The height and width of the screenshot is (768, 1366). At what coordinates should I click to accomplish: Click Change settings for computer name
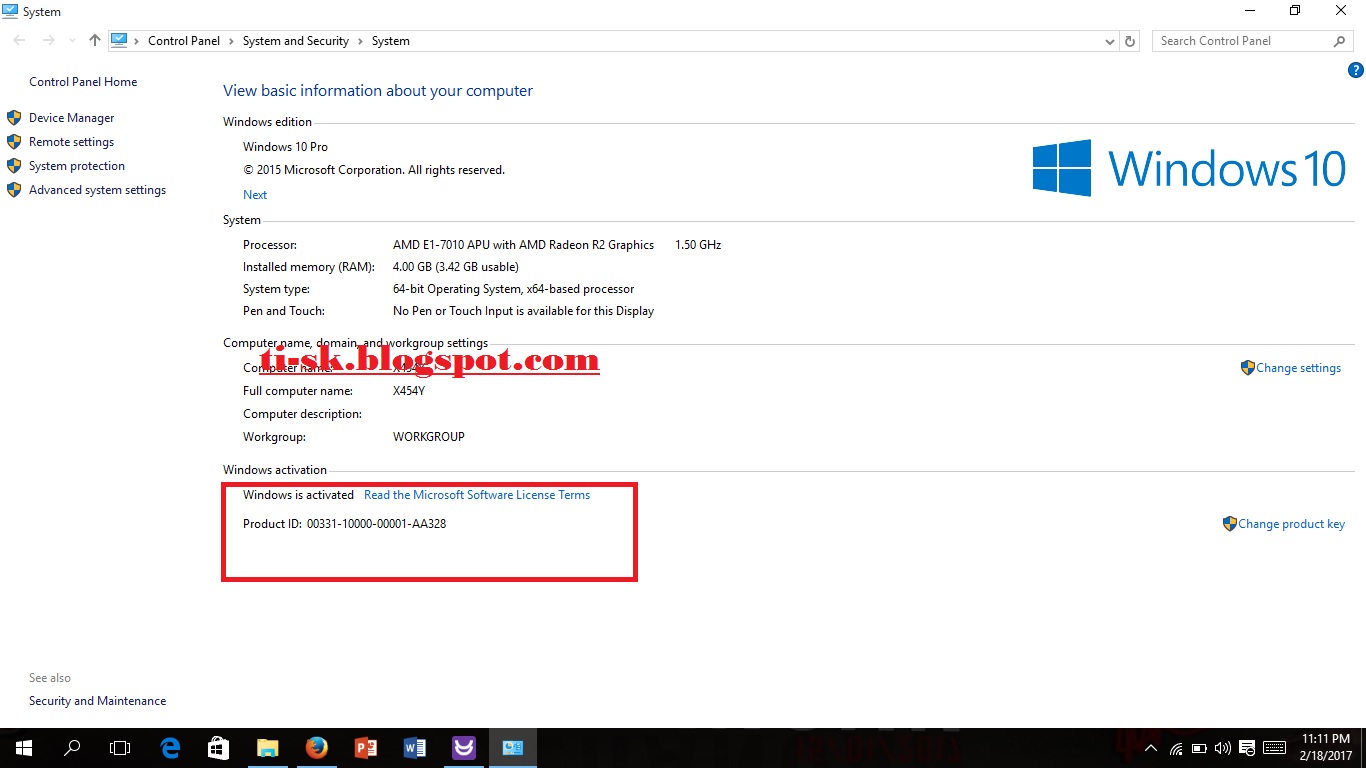pyautogui.click(x=1298, y=368)
